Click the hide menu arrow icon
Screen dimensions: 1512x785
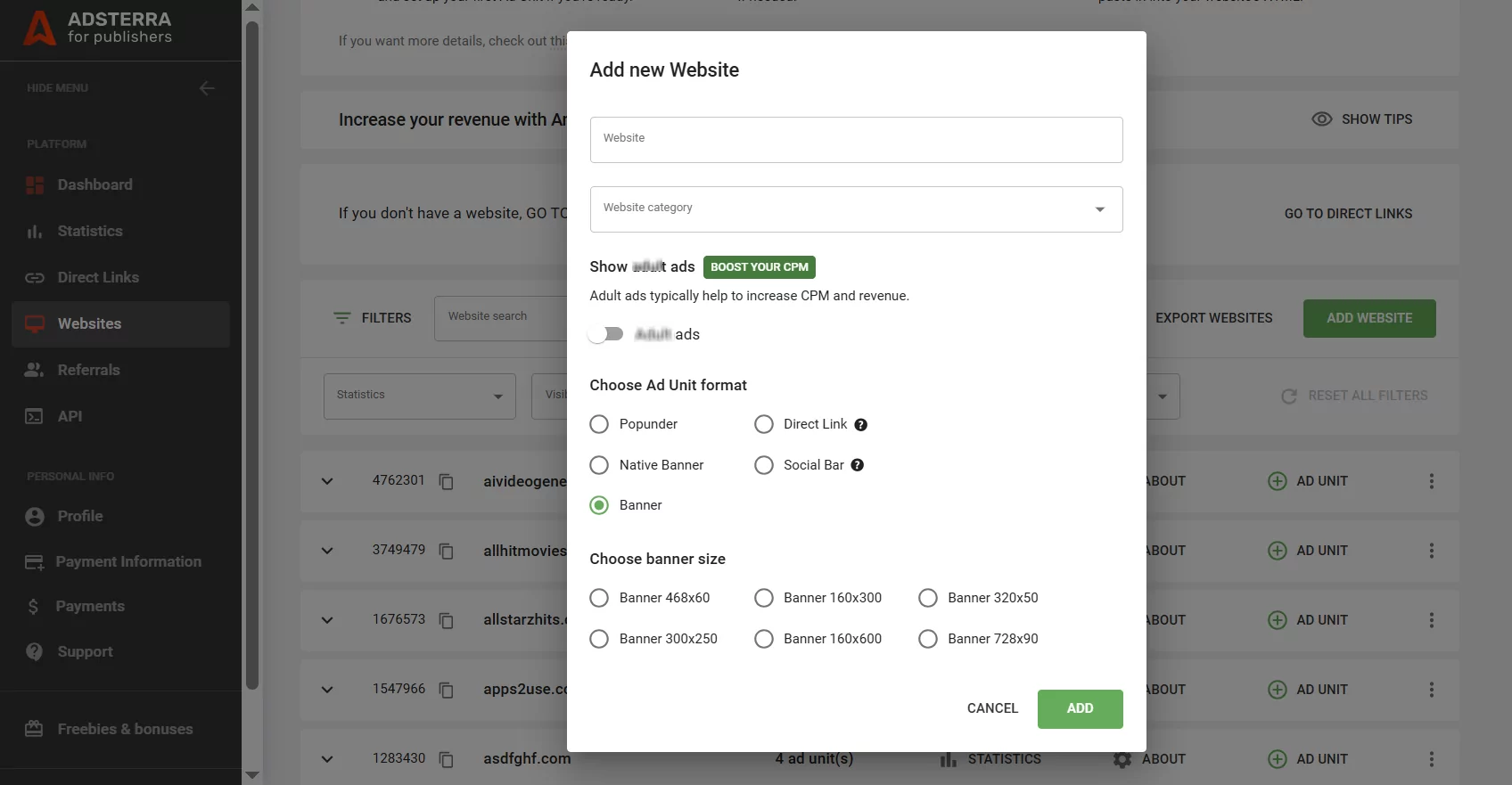(x=207, y=88)
